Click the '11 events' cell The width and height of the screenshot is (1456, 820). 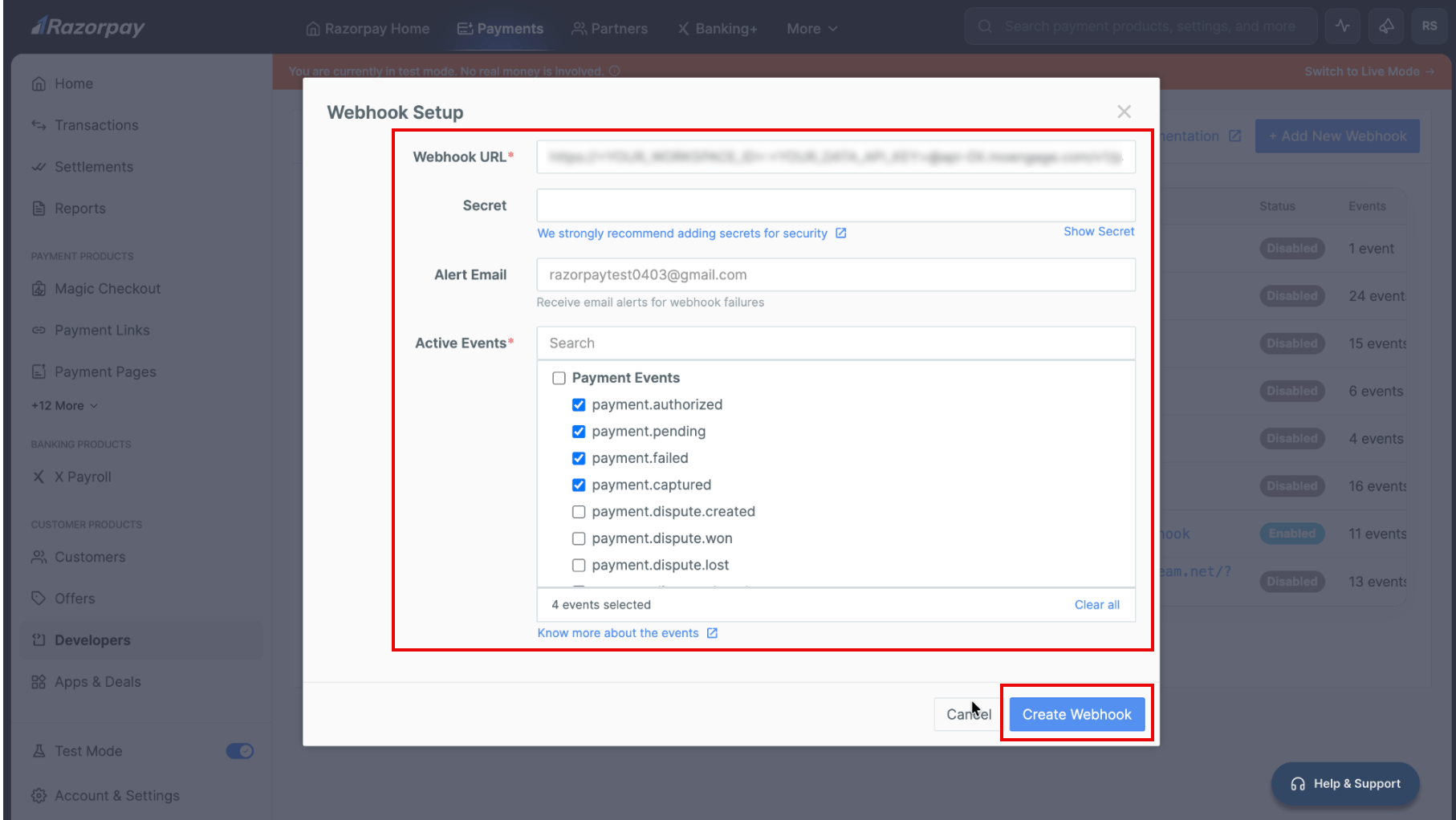(x=1377, y=534)
